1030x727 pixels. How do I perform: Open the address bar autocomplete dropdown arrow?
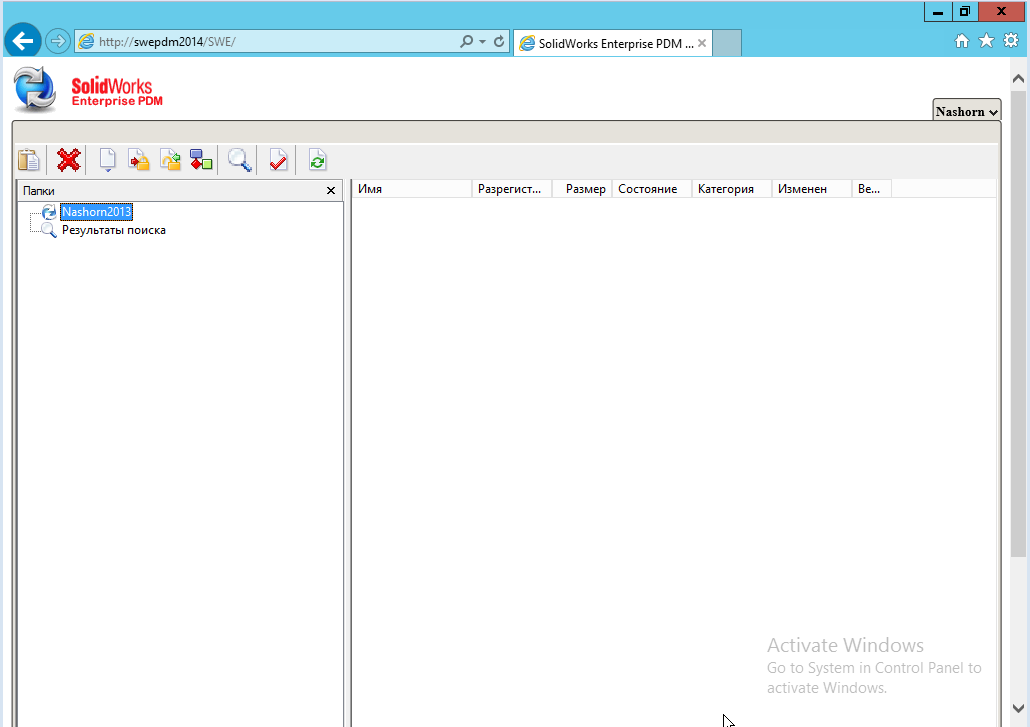click(483, 41)
